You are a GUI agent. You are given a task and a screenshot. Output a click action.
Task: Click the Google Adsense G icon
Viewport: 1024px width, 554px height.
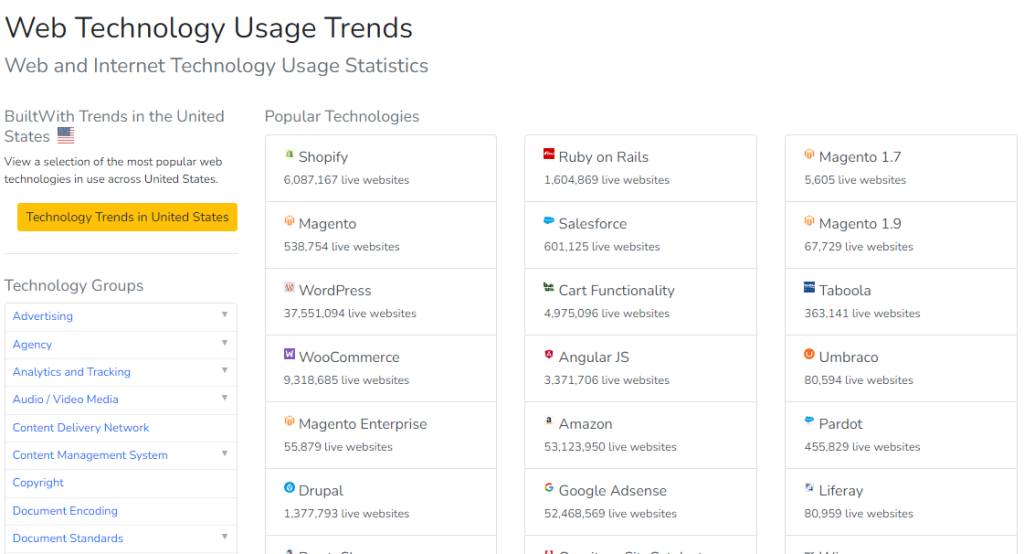pos(549,487)
